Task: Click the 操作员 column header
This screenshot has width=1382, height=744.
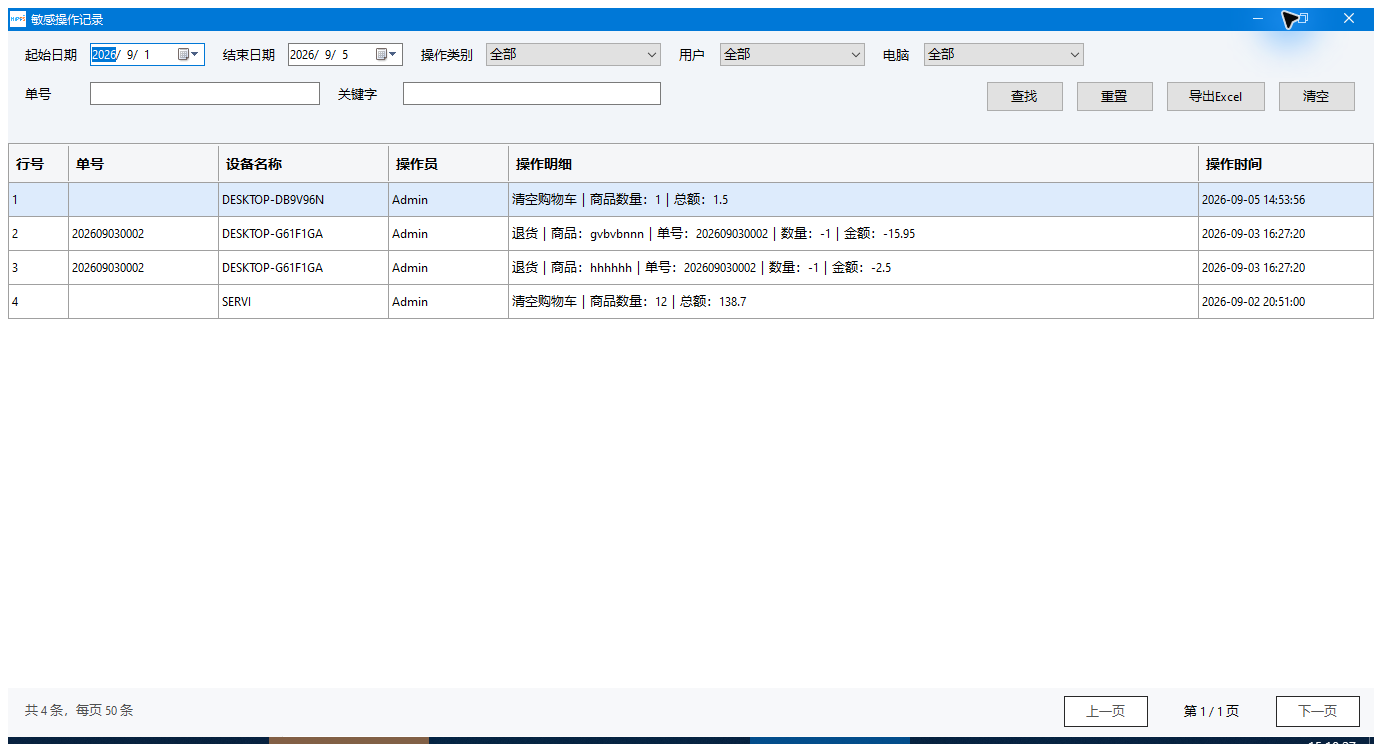Action: (449, 164)
